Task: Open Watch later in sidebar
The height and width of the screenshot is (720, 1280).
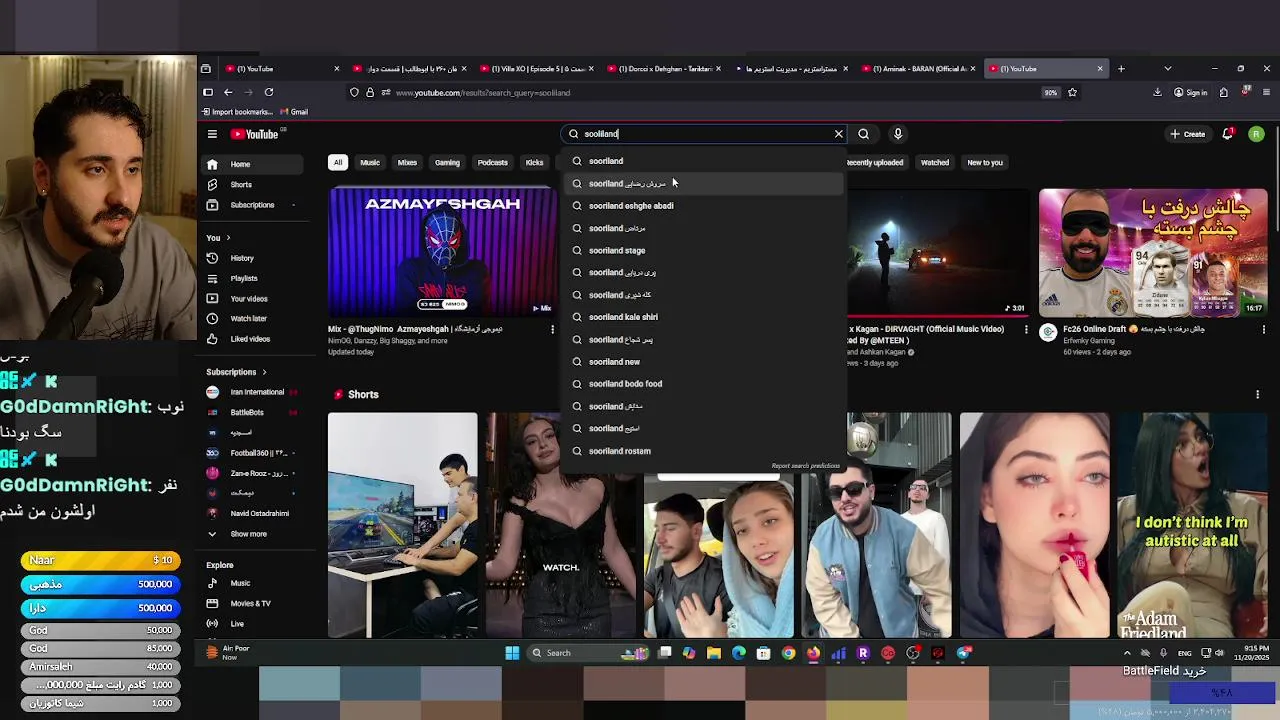Action: point(253,319)
